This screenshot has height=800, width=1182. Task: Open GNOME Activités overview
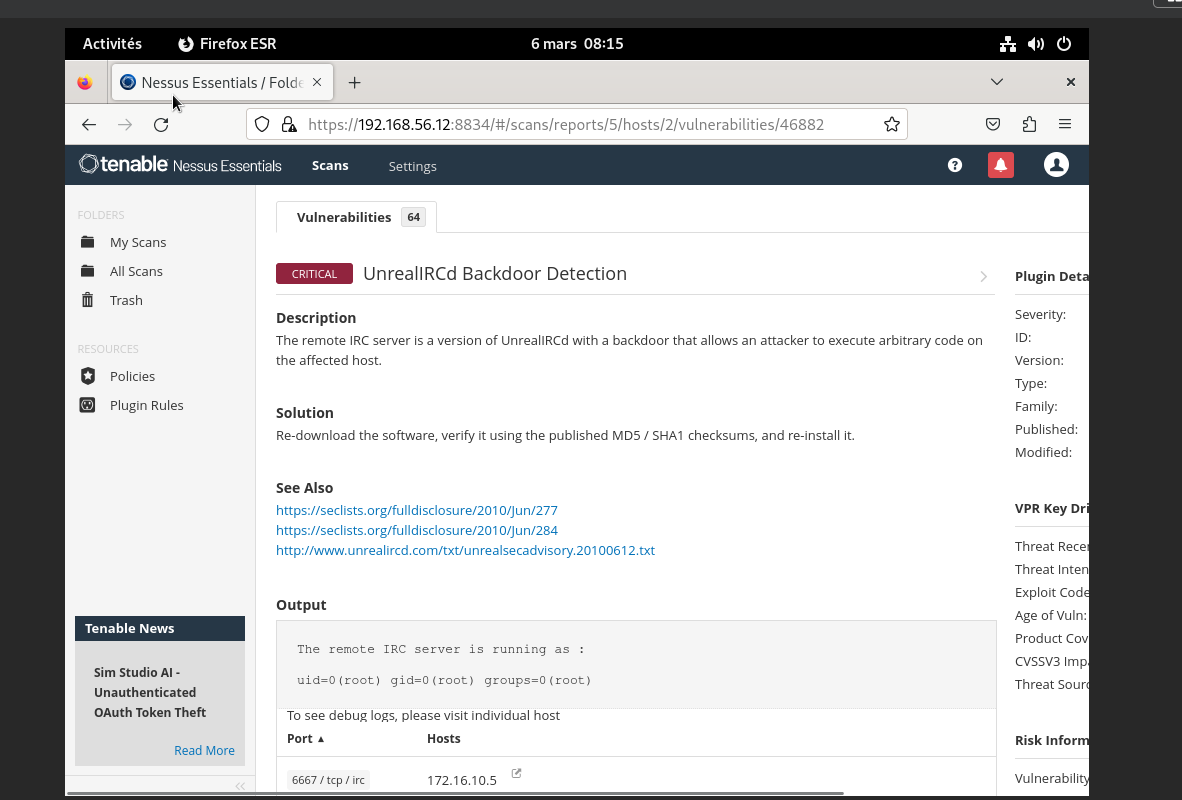click(112, 44)
